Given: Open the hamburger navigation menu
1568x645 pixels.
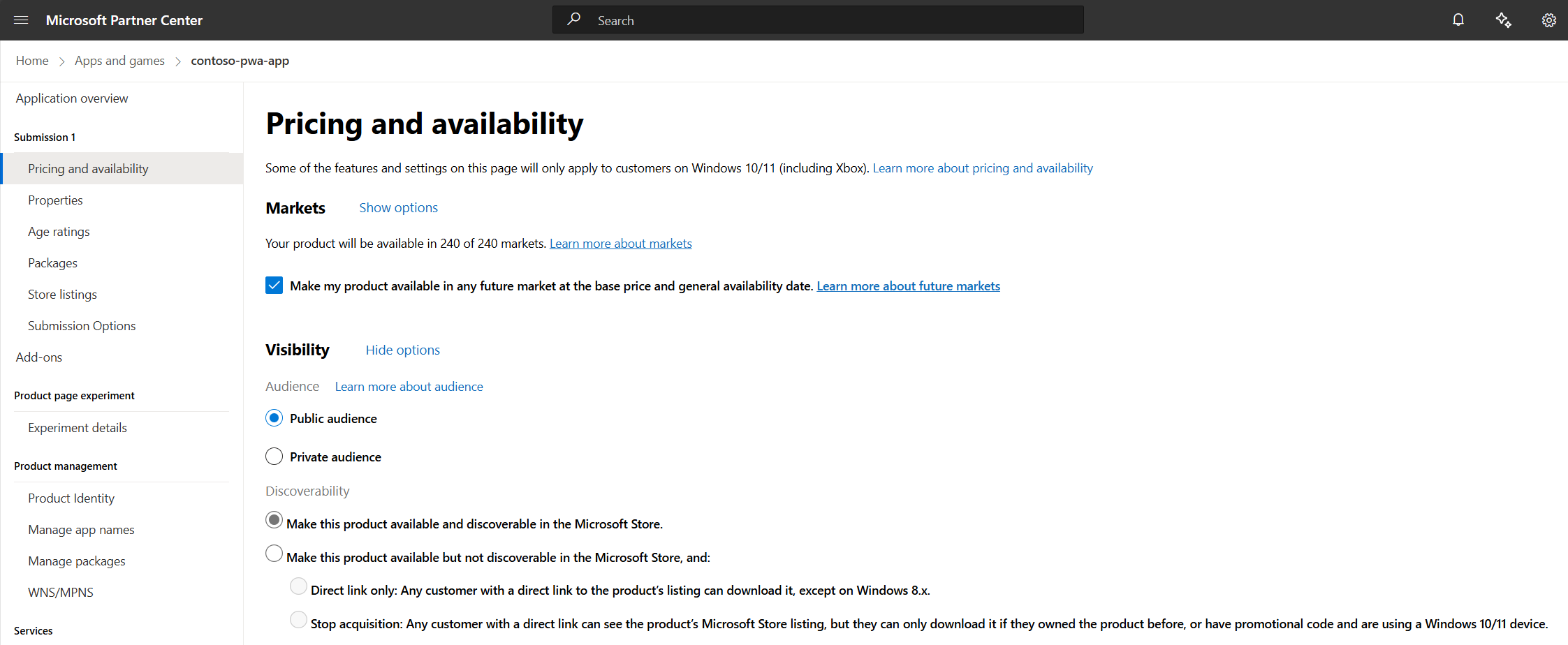Looking at the screenshot, I should pyautogui.click(x=21, y=20).
